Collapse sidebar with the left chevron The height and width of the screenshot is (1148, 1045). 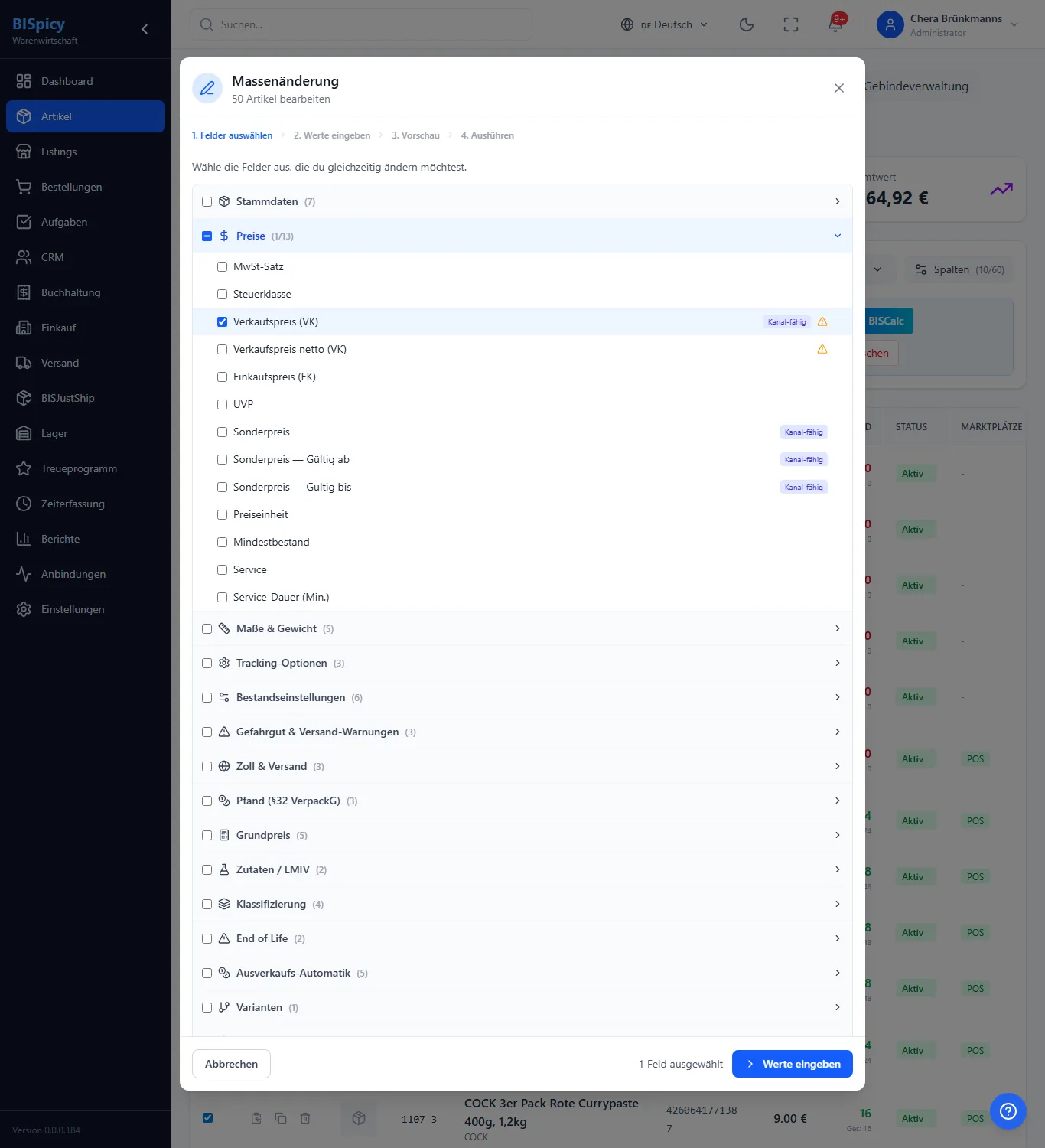click(x=145, y=29)
